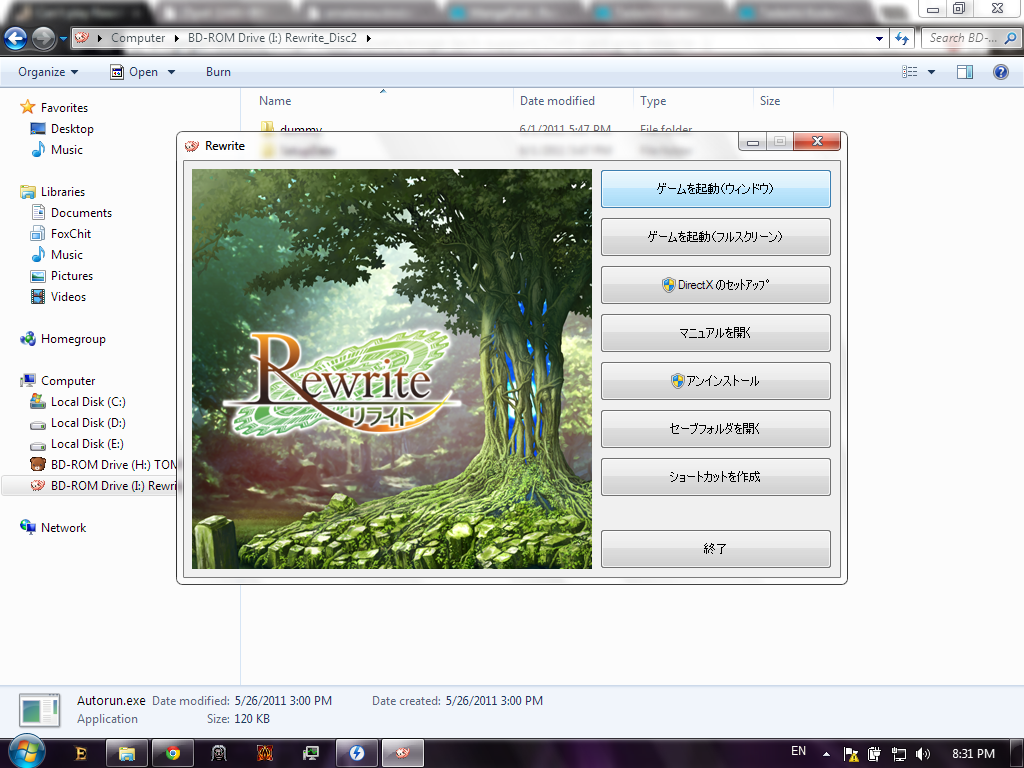Open the Explorer help icon

coord(1000,72)
